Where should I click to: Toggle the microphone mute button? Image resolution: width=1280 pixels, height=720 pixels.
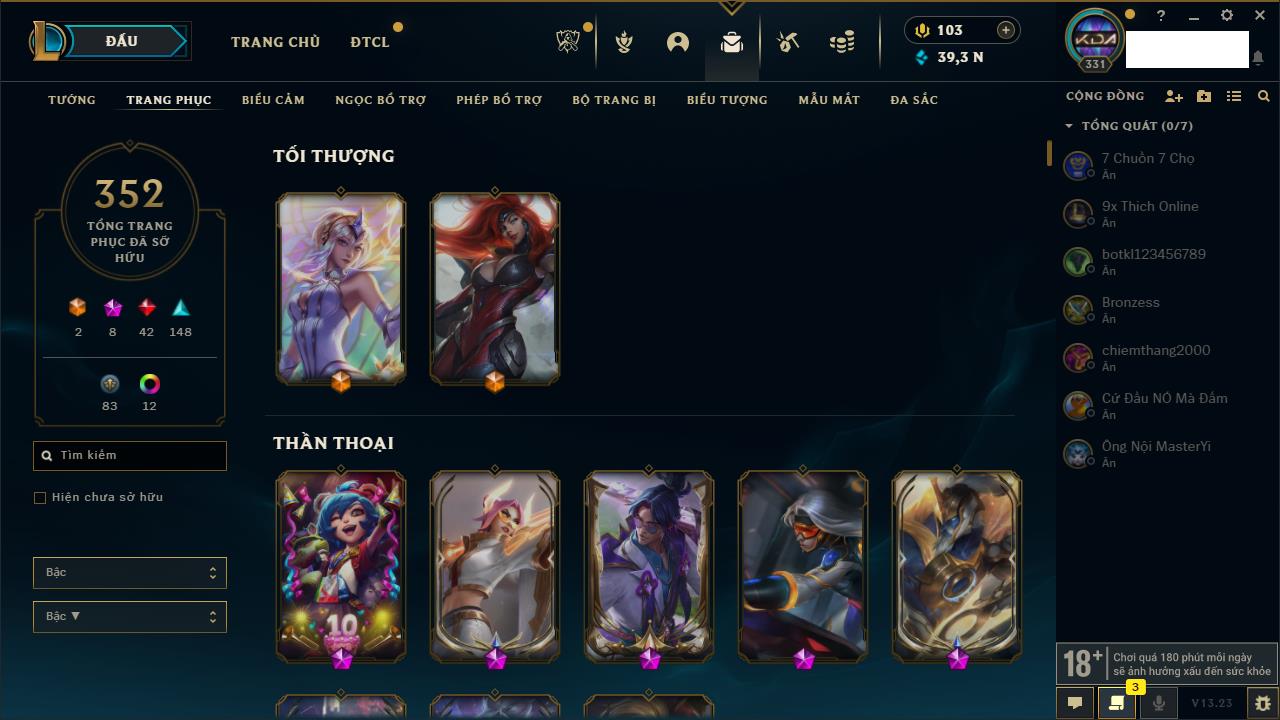click(x=1158, y=703)
